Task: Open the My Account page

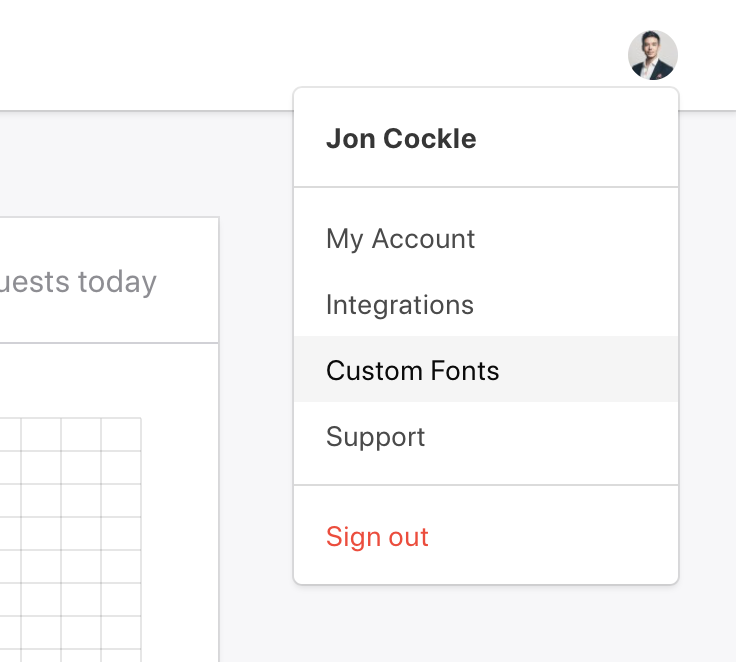Action: pyautogui.click(x=400, y=239)
